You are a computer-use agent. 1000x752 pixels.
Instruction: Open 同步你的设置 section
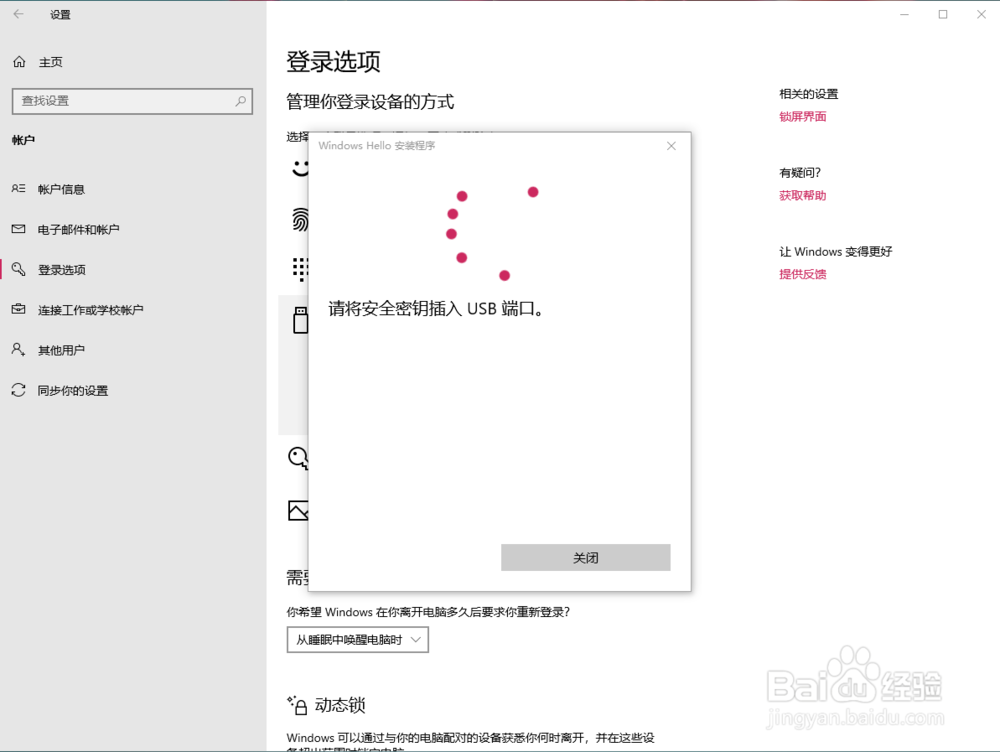pos(73,390)
